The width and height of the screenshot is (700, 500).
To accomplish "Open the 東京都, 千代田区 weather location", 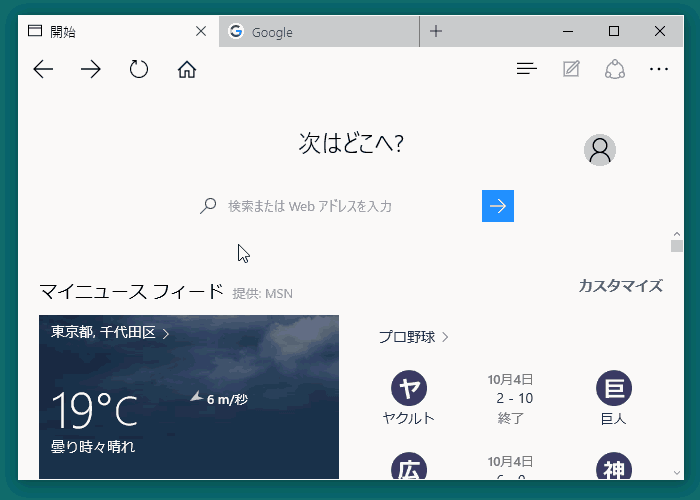I will pyautogui.click(x=110, y=333).
